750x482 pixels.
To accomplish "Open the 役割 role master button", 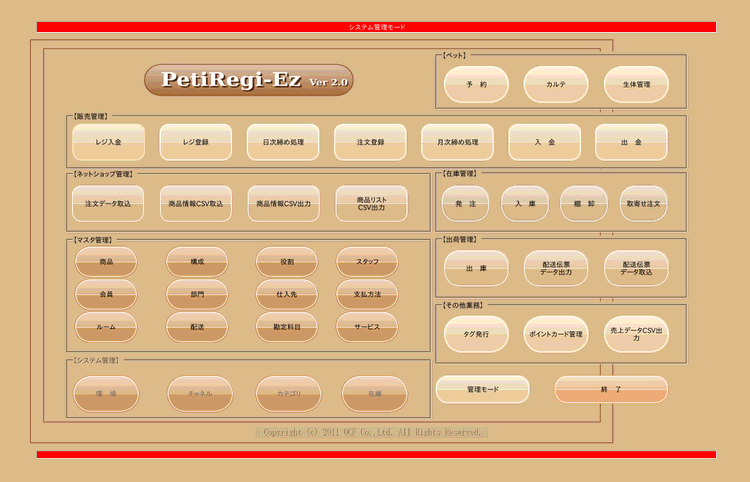I will 287,262.
